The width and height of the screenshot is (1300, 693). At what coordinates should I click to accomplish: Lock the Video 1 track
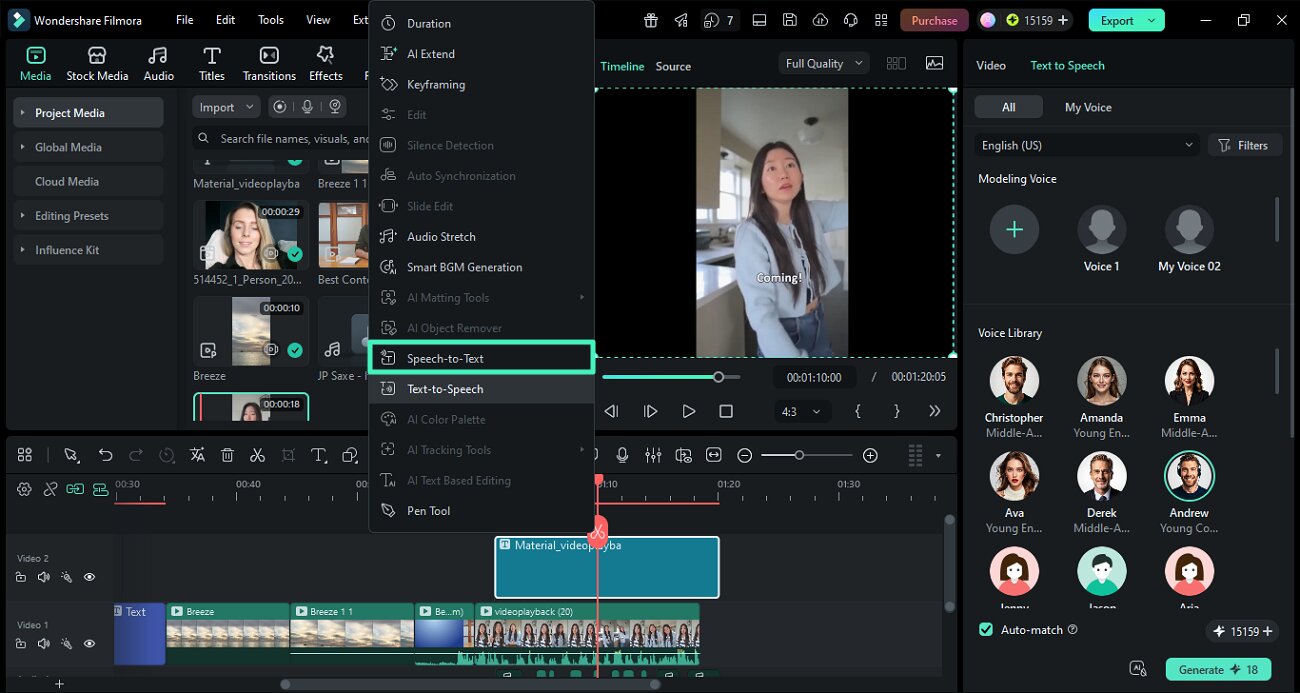tap(20, 644)
